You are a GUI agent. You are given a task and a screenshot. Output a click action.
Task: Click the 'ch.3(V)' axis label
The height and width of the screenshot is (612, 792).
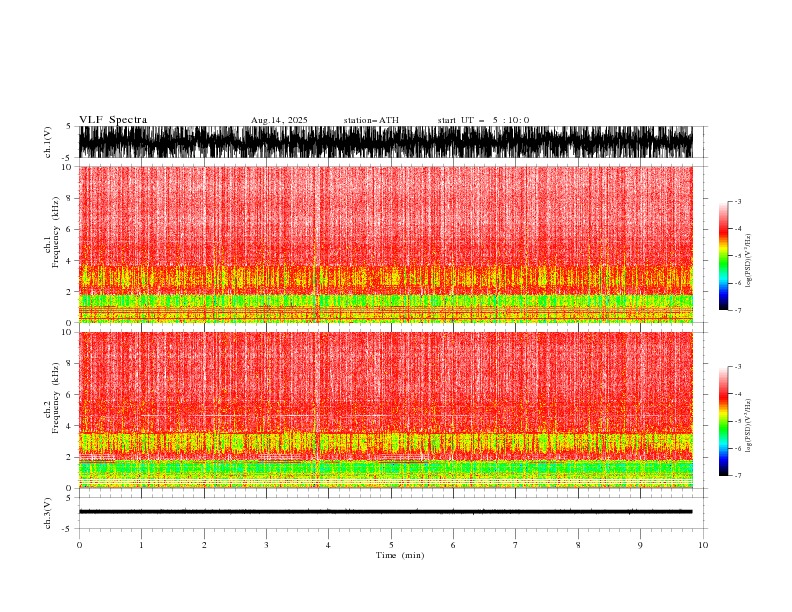(48, 513)
